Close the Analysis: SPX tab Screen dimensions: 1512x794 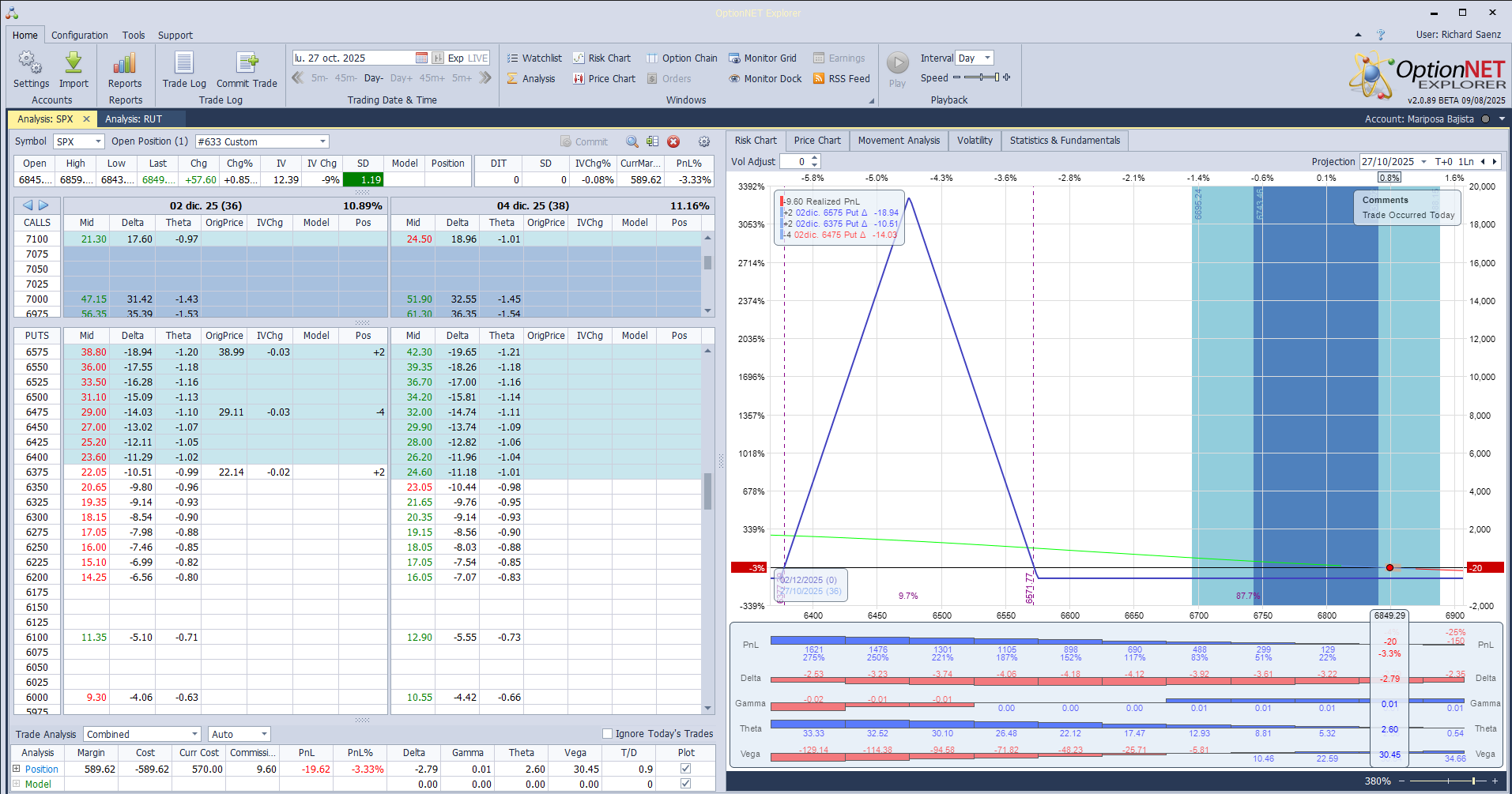click(86, 119)
